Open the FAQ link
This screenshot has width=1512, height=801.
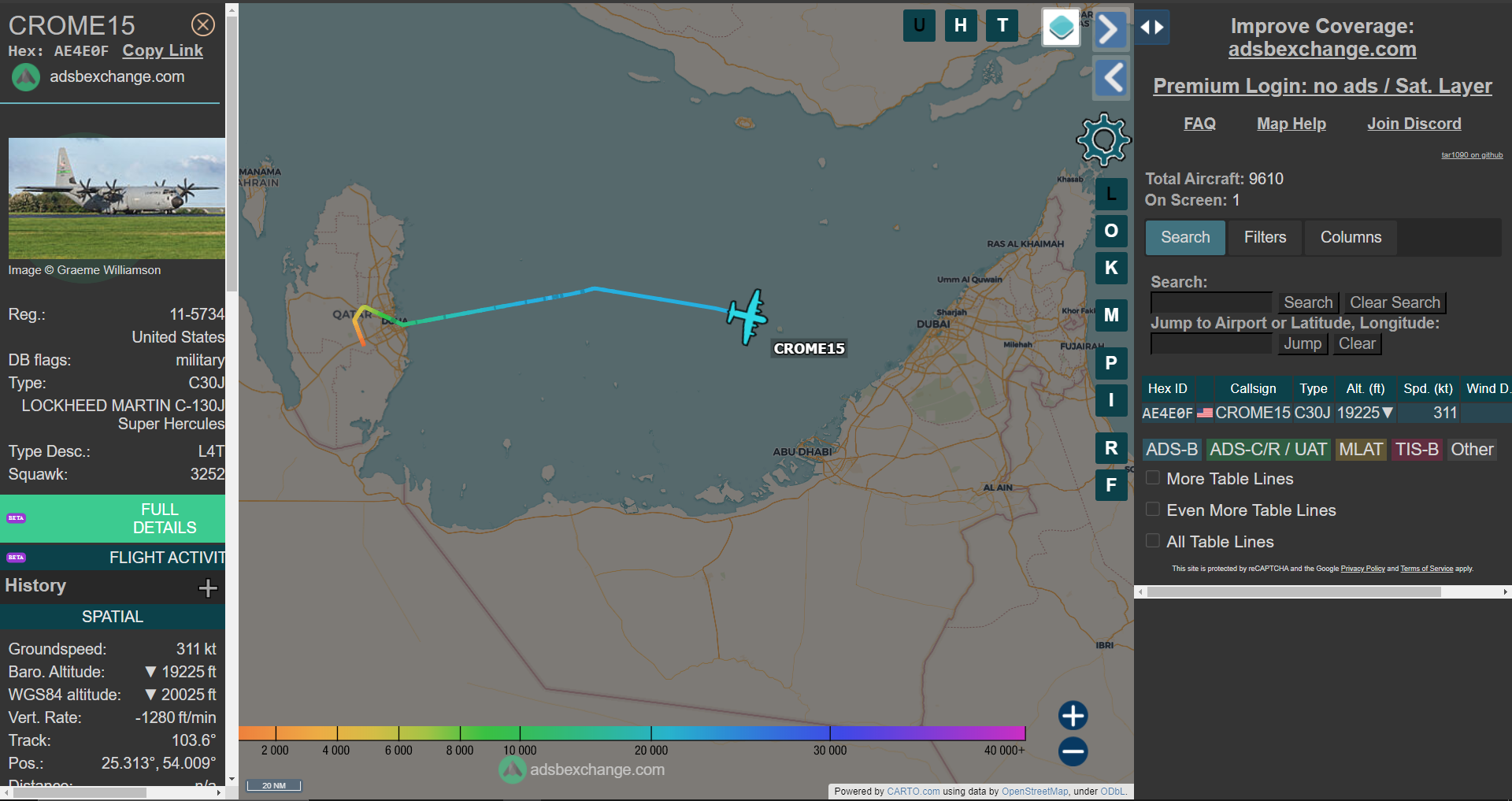pyautogui.click(x=1199, y=124)
